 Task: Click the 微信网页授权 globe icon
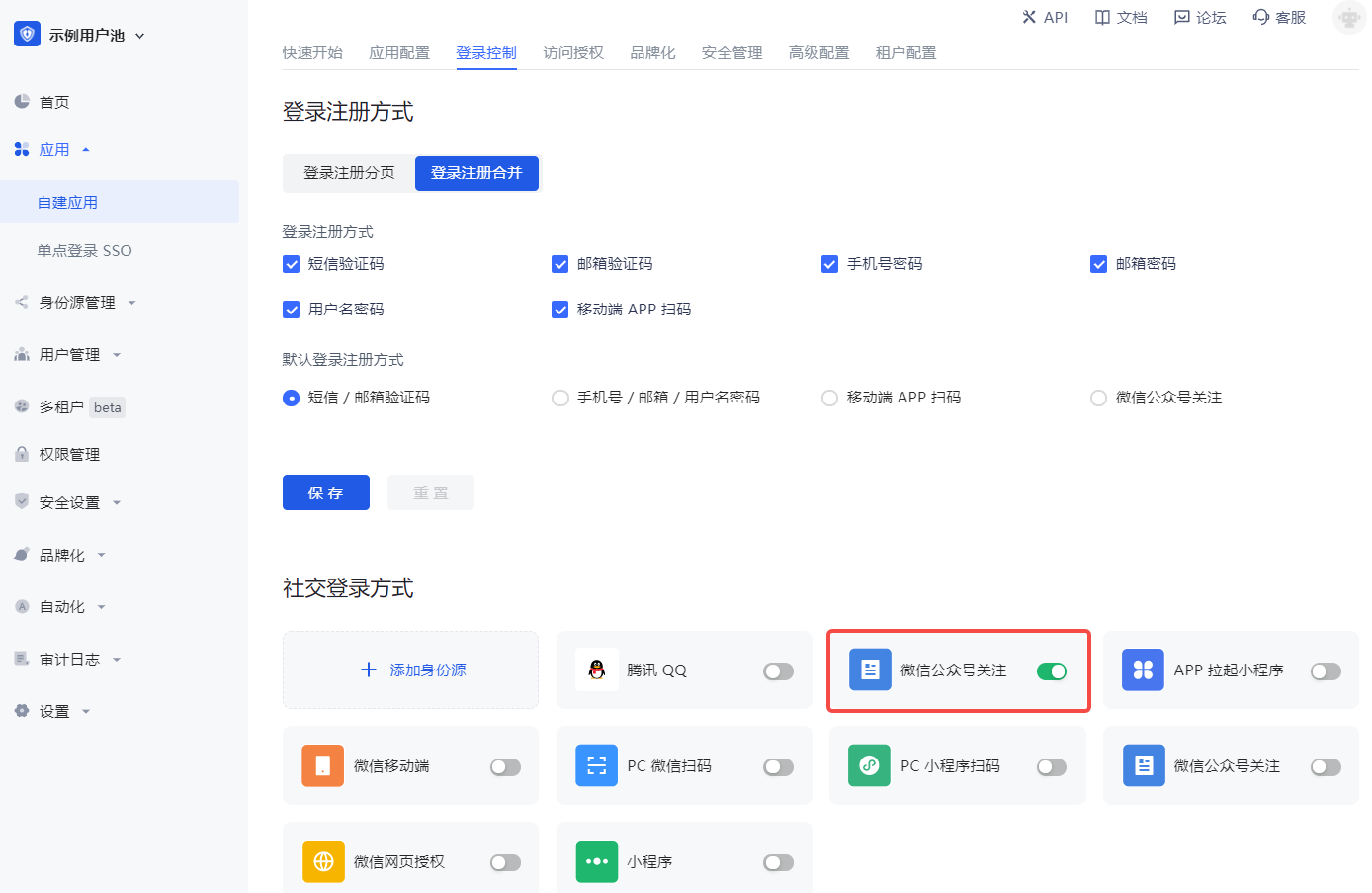[x=323, y=861]
